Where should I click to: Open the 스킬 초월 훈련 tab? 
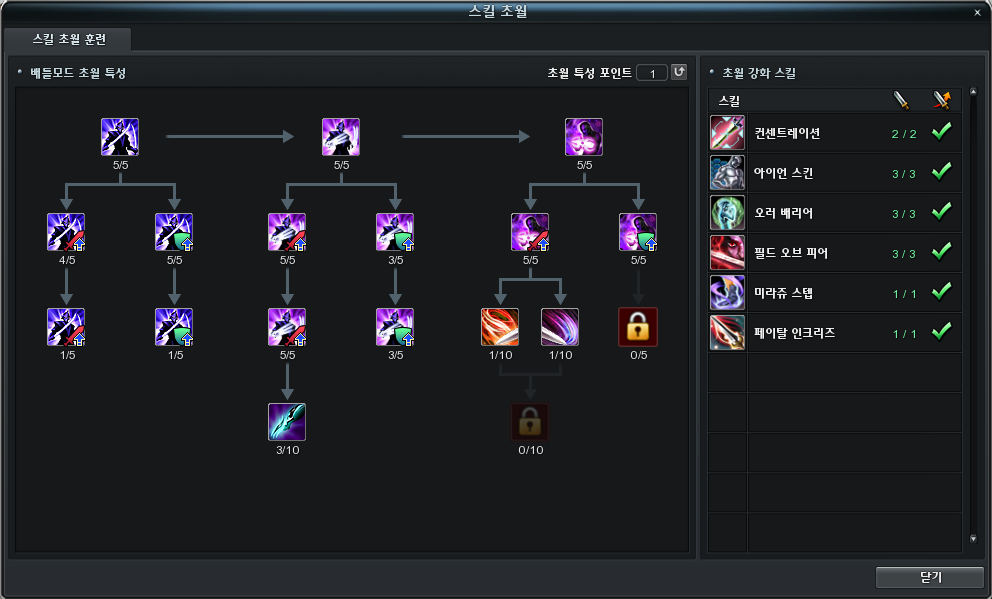tap(68, 39)
